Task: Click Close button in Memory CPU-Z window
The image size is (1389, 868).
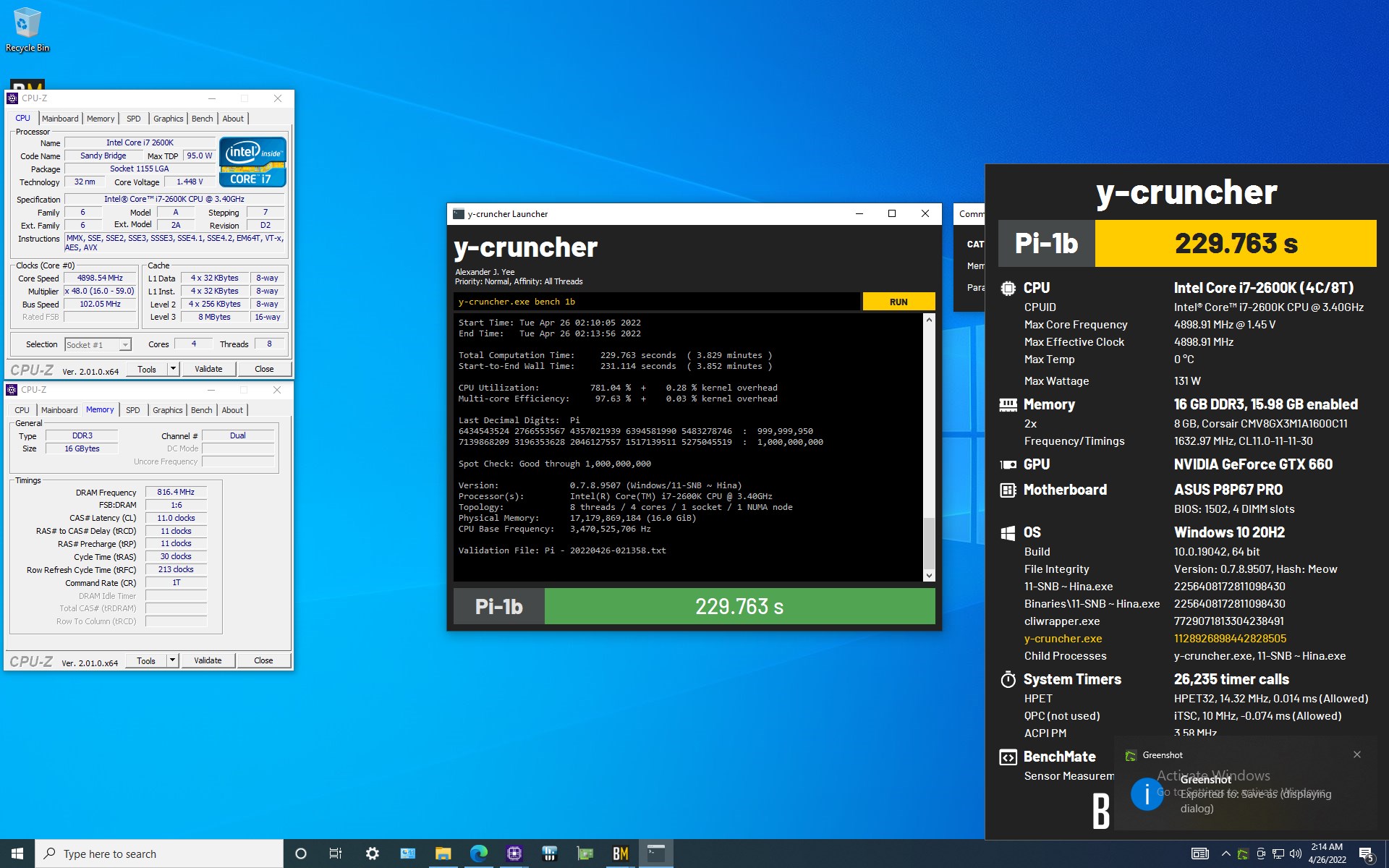Action: coord(263,660)
